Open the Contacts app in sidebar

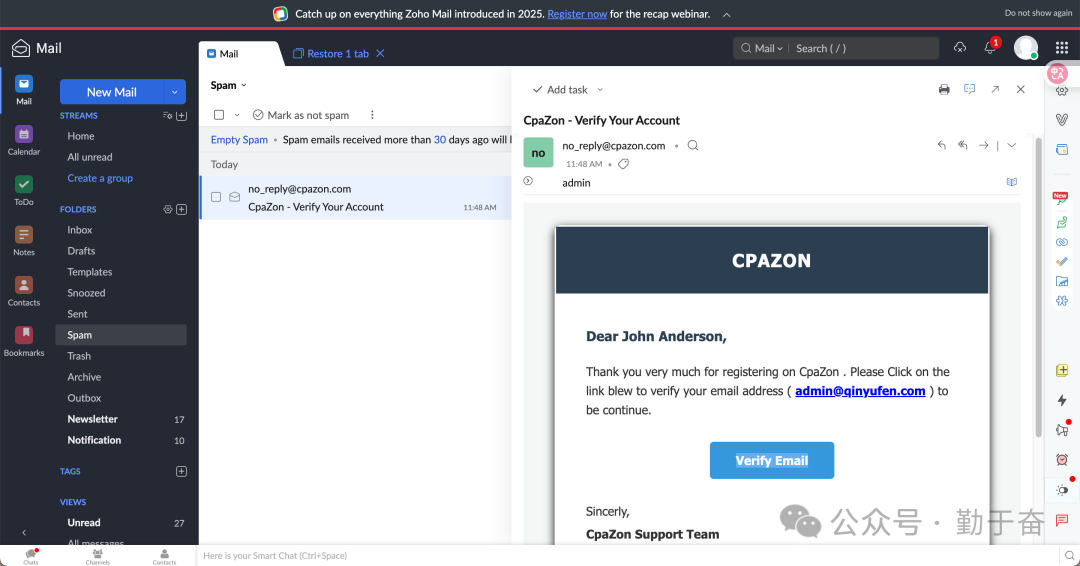click(x=23, y=291)
